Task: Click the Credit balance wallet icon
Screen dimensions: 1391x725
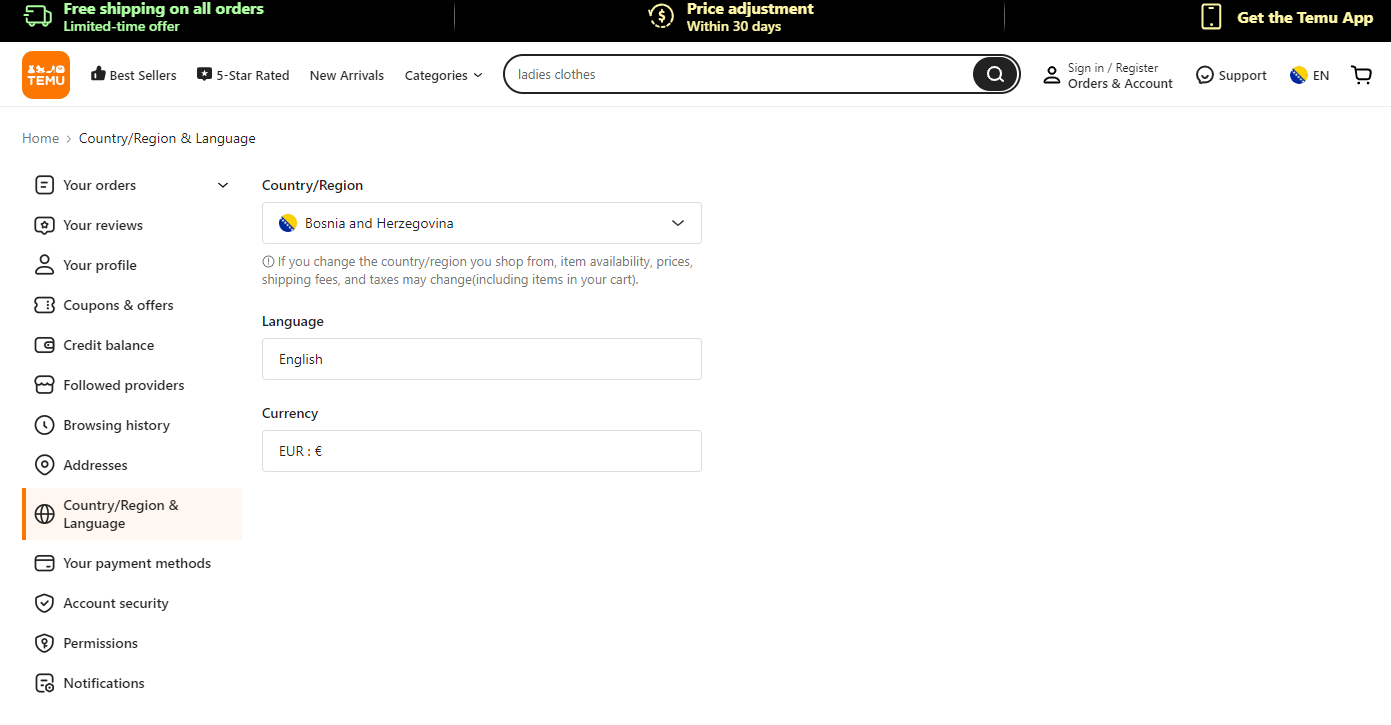Action: click(x=44, y=345)
